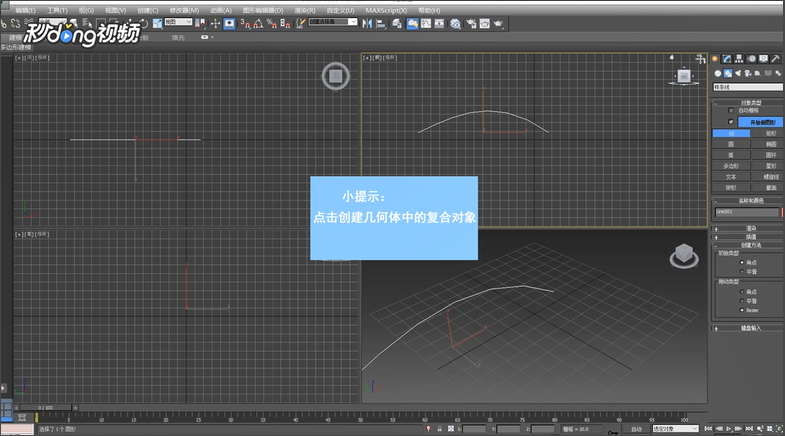This screenshot has height=436, width=785.
Task: Select 角点 under 拖动类型
Action: [x=742, y=291]
